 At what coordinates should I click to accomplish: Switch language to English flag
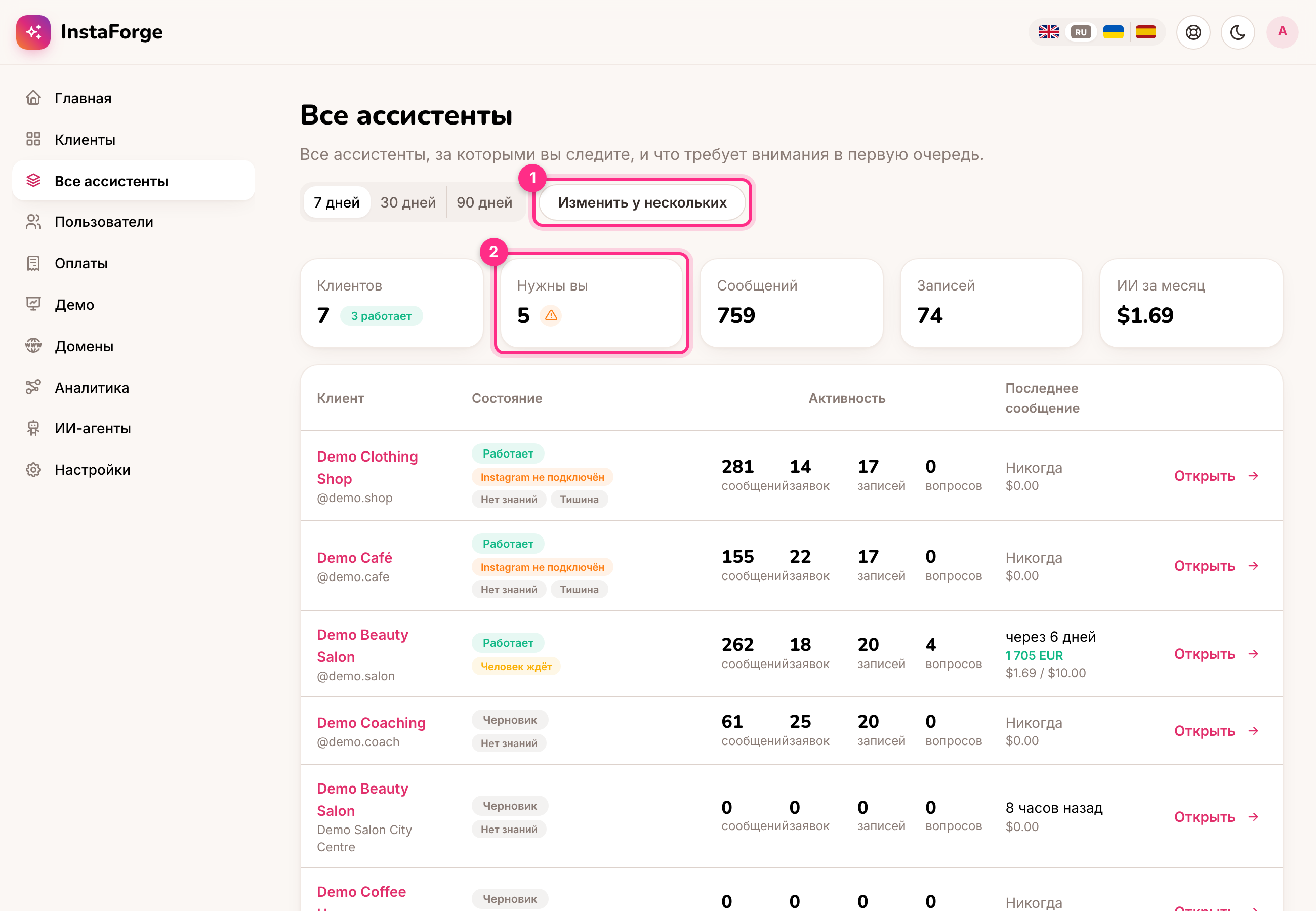tap(1048, 32)
